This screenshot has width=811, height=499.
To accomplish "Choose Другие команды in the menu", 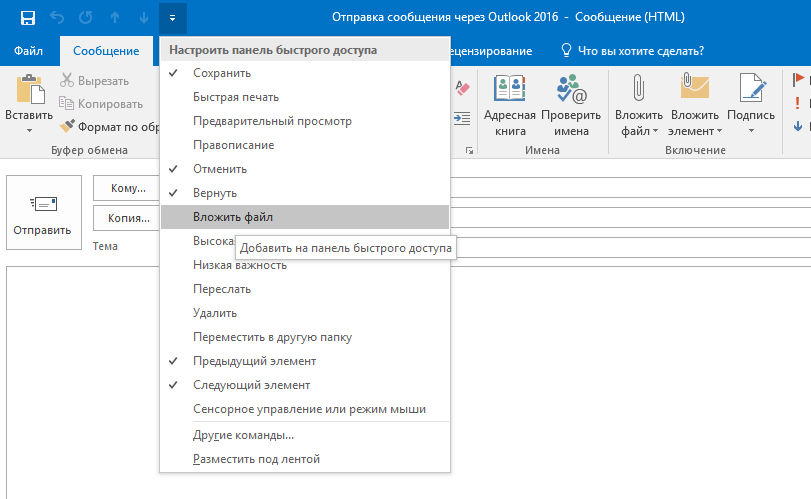I will pyautogui.click(x=243, y=435).
